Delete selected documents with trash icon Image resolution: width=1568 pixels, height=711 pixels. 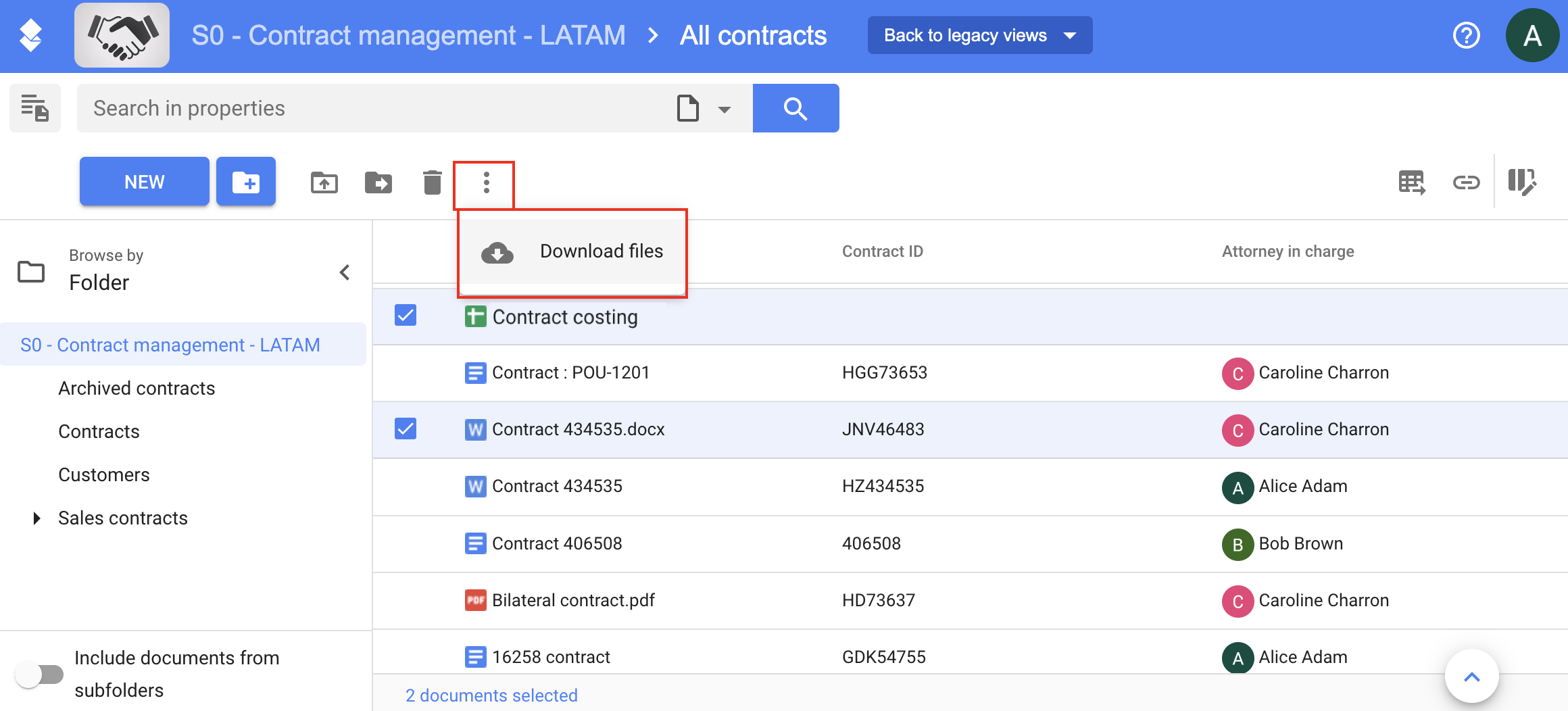click(433, 182)
